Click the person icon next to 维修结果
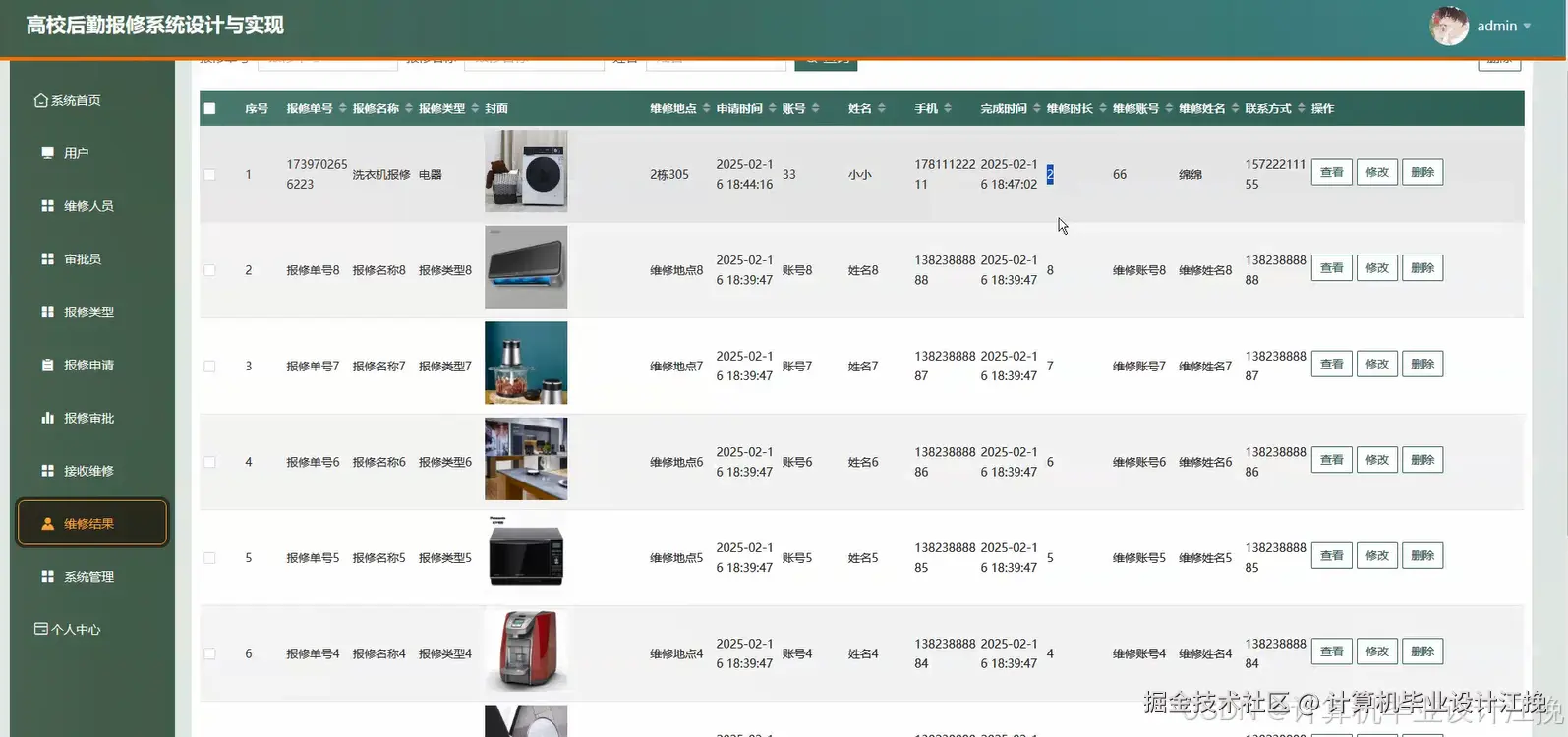 click(47, 524)
